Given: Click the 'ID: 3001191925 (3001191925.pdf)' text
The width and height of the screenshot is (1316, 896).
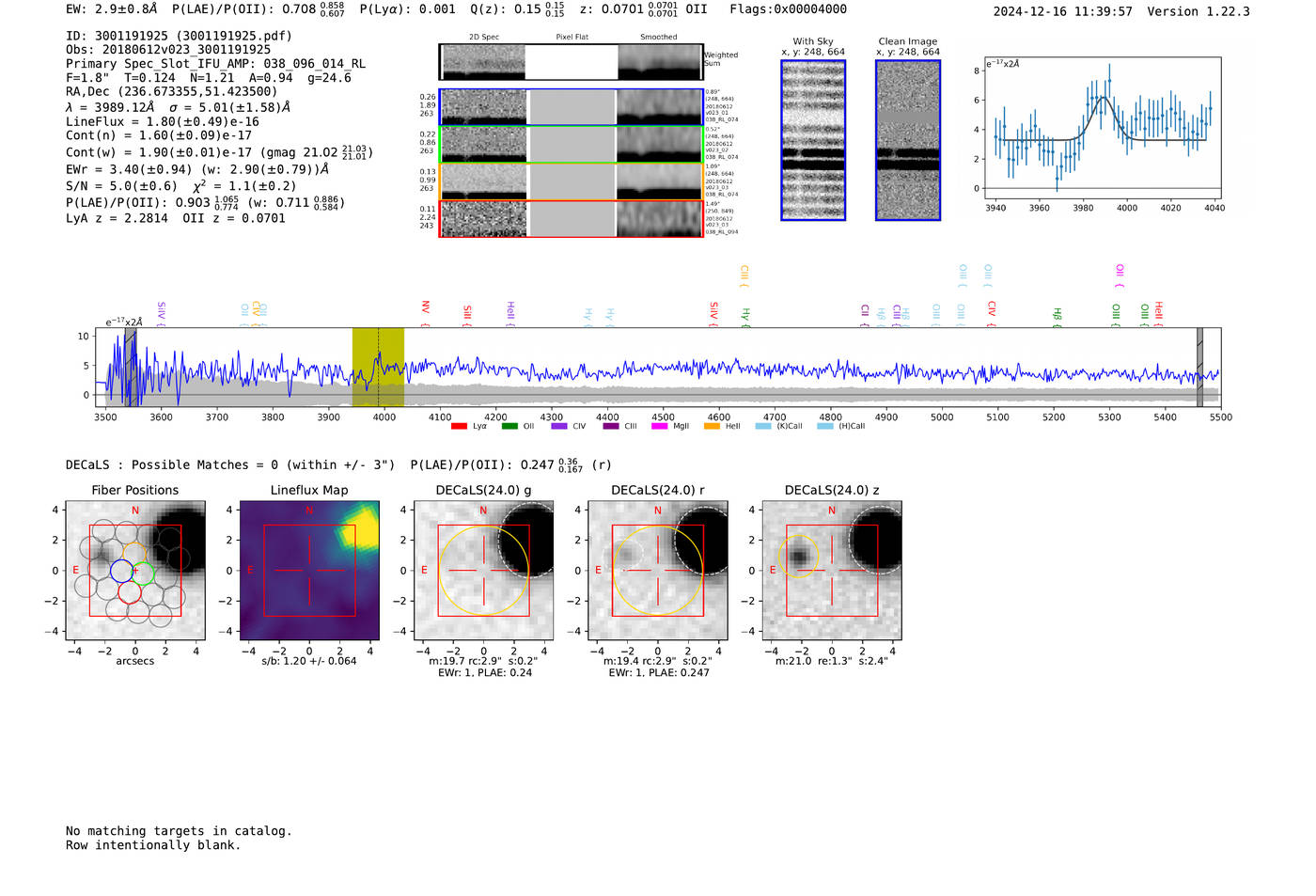Looking at the screenshot, I should coord(180,36).
